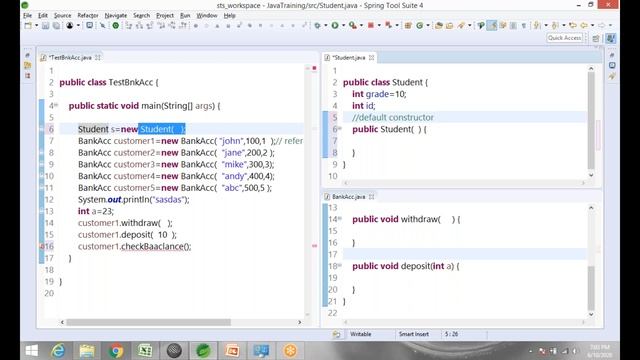Collapse the main method fold on line 4

pos(56,105)
